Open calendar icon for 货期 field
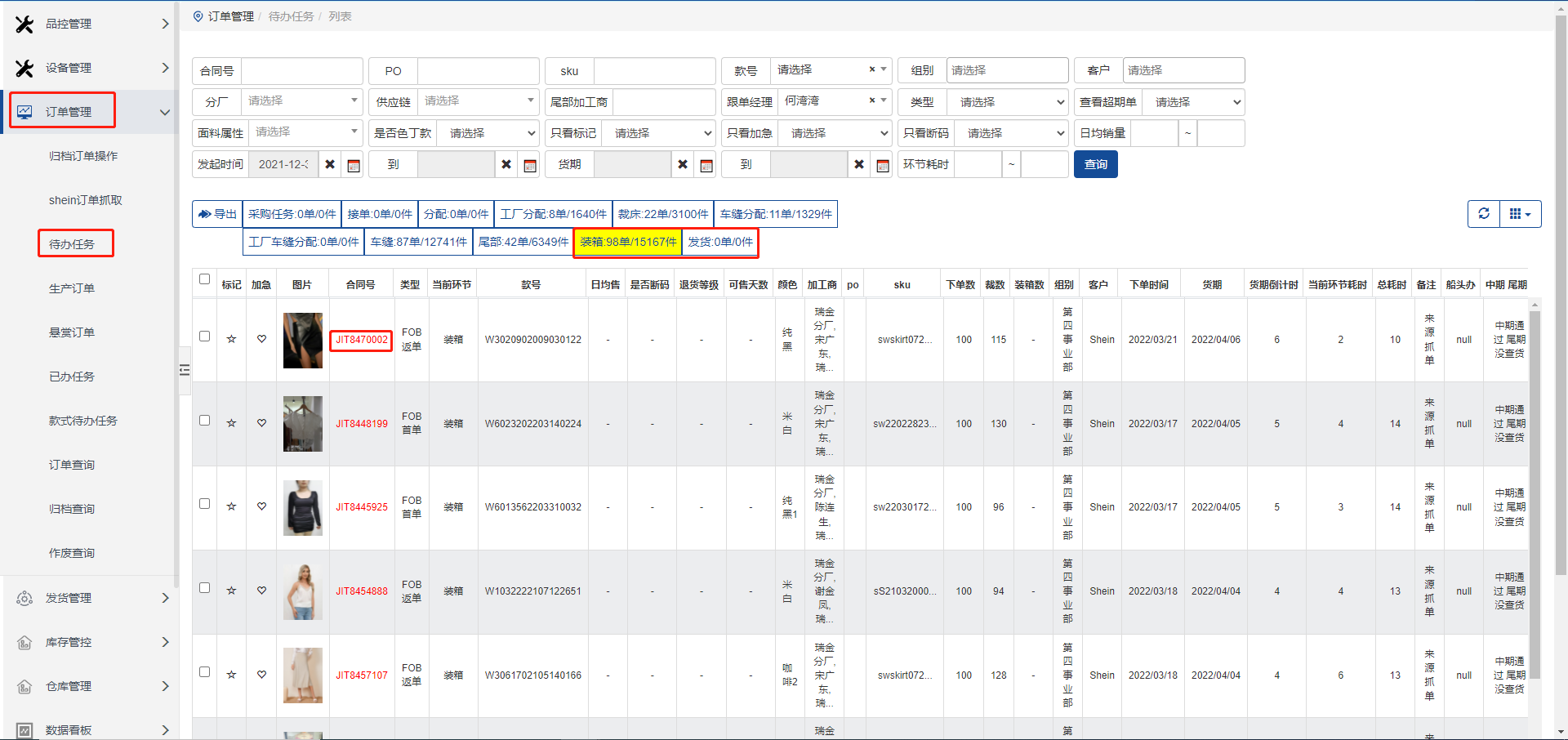Screen dimensions: 1568x740 [x=706, y=165]
